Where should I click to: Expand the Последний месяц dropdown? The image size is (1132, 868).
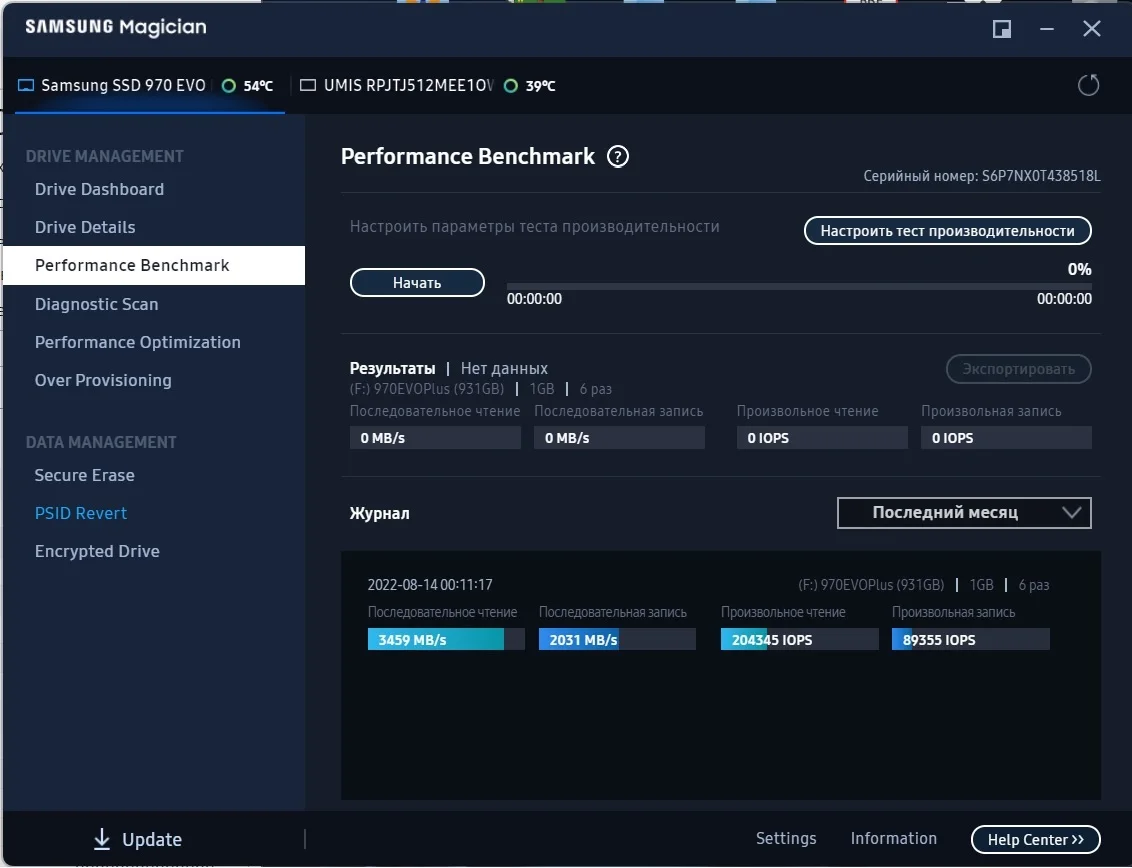click(x=964, y=513)
